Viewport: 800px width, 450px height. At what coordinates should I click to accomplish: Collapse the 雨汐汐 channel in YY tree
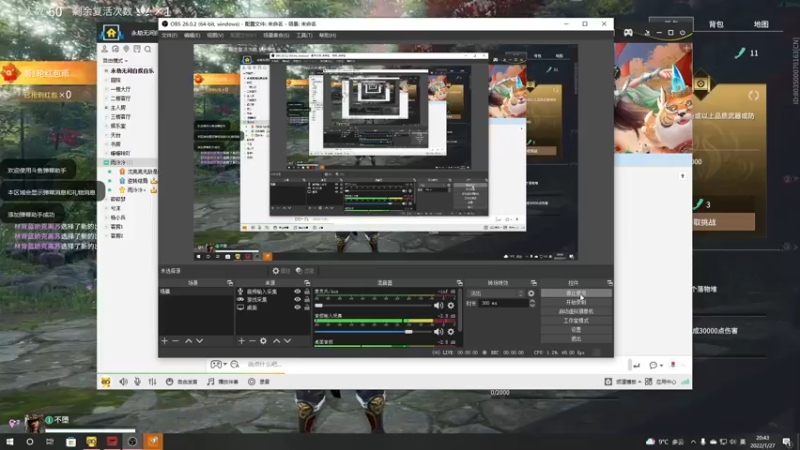click(x=107, y=162)
